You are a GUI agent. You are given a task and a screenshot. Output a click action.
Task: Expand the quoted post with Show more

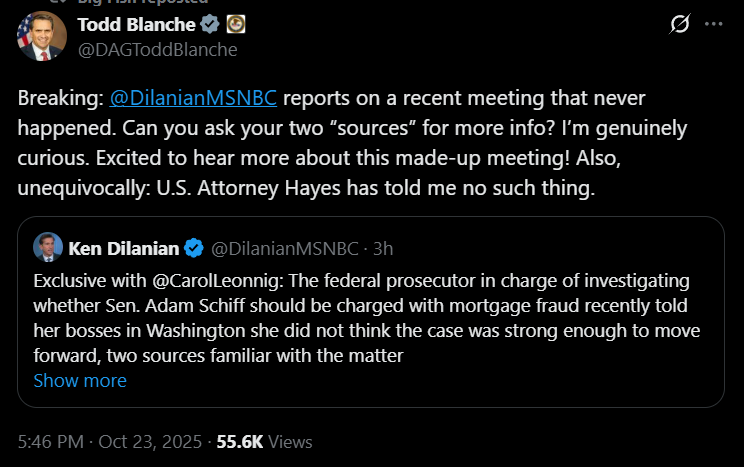pyautogui.click(x=80, y=380)
